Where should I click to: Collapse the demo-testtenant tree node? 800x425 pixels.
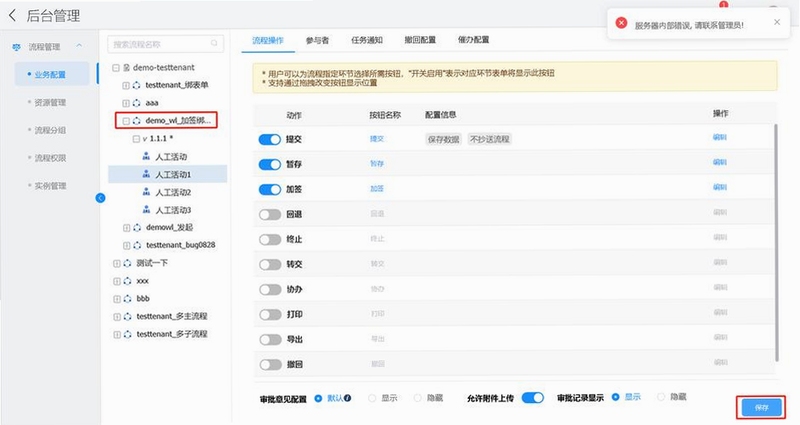pyautogui.click(x=116, y=67)
